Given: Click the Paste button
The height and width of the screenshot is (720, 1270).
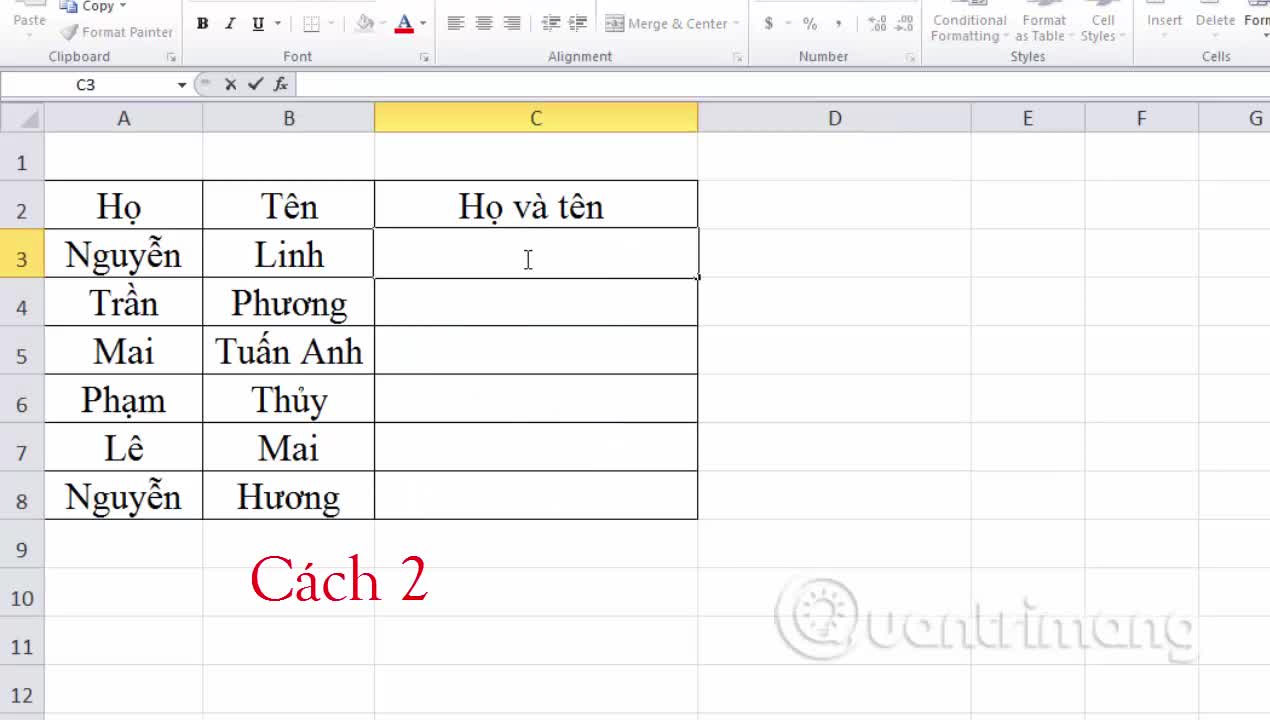Looking at the screenshot, I should [29, 20].
